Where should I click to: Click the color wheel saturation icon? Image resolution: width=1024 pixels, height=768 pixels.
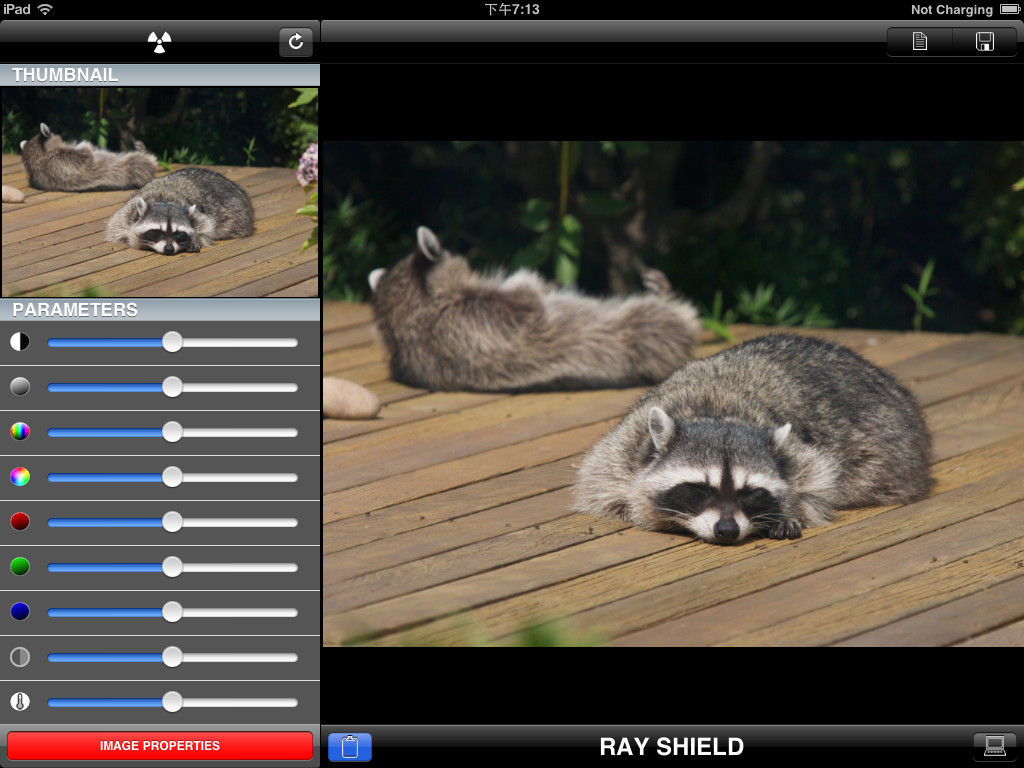pos(20,477)
